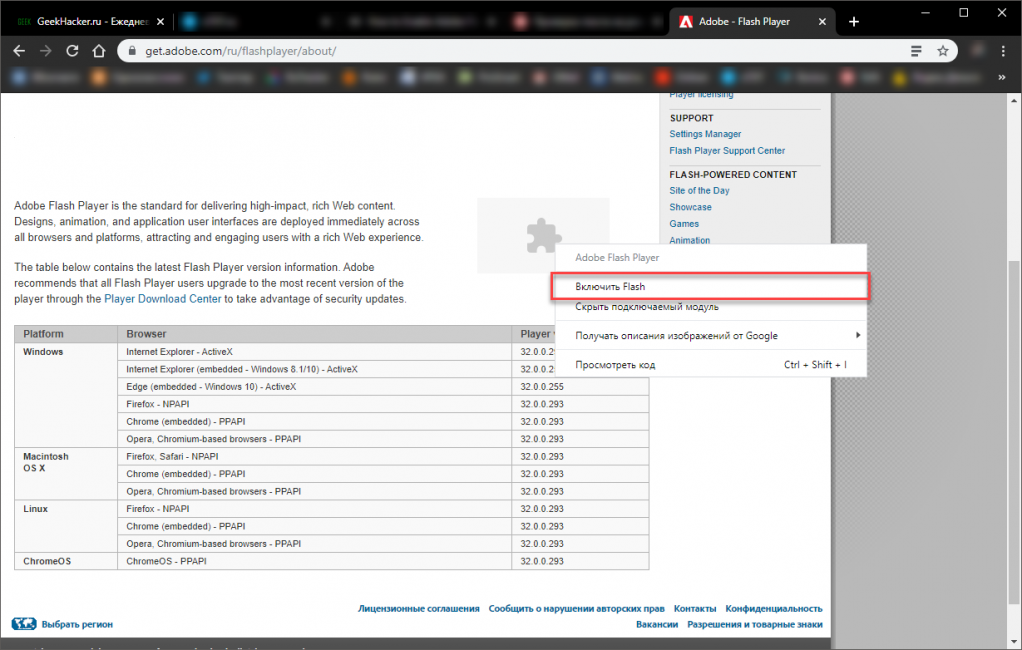Click the blocked Flash plugin puzzle icon
The height and width of the screenshot is (650, 1022).
tap(543, 236)
